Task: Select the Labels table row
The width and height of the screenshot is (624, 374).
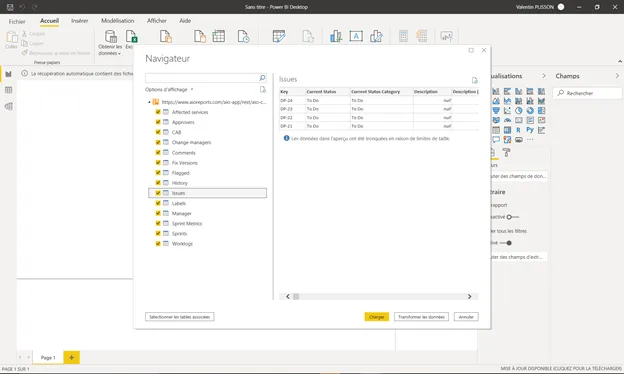Action: coord(207,203)
